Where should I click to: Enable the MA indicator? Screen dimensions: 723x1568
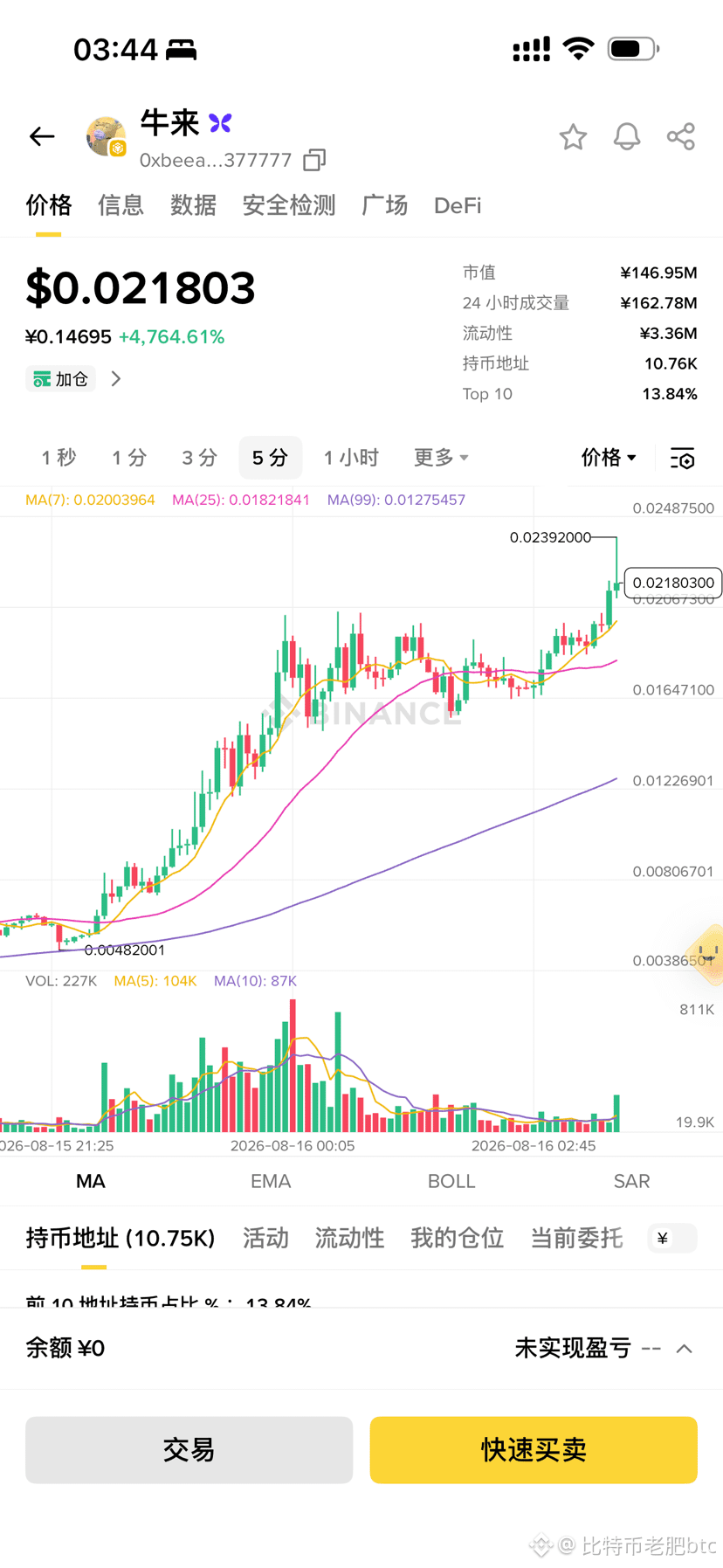[91, 1181]
